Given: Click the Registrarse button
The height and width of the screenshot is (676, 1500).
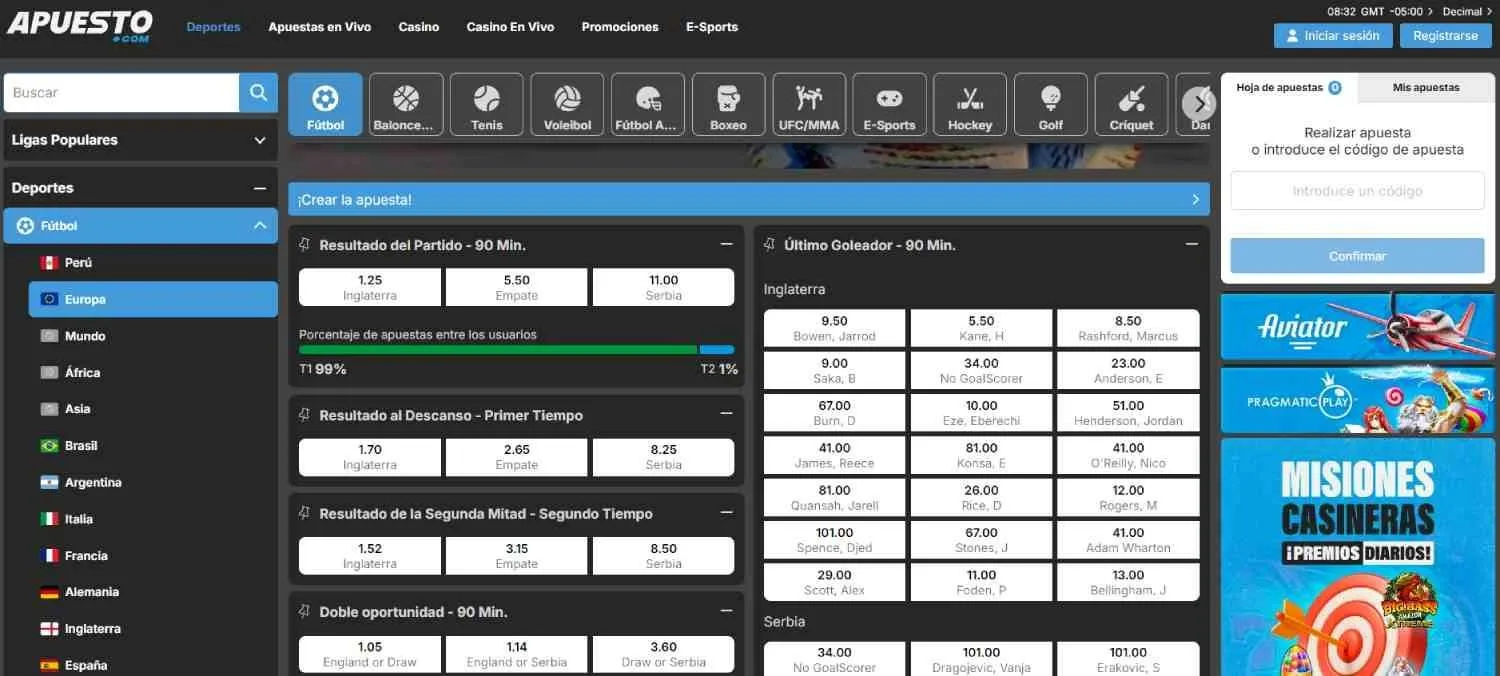Looking at the screenshot, I should [1445, 34].
